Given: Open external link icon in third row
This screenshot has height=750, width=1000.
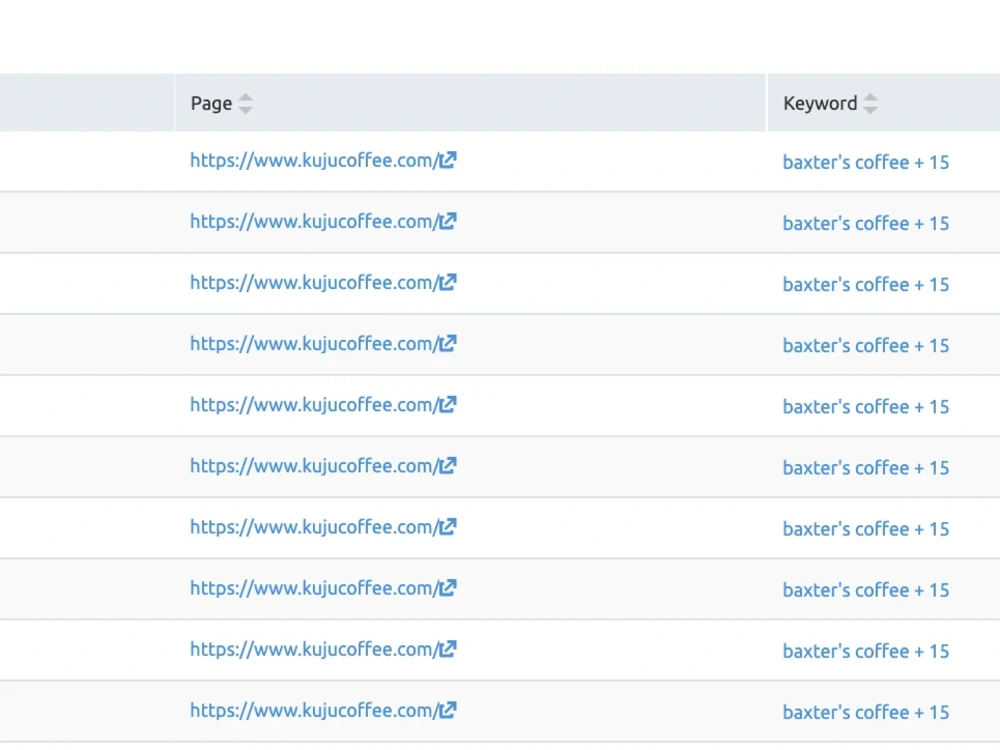Looking at the screenshot, I should (448, 283).
